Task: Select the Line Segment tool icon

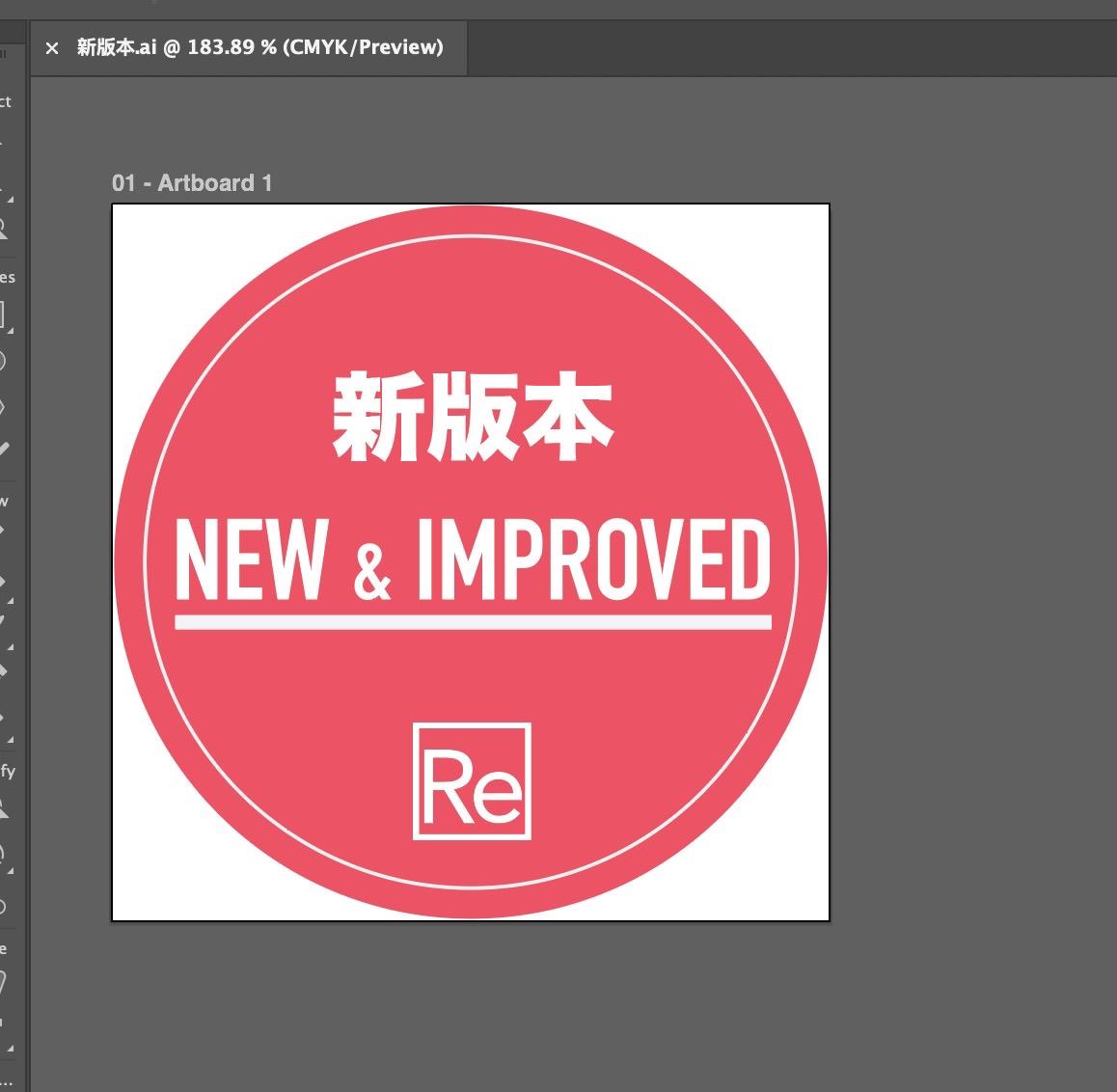Action: click(x=4, y=450)
